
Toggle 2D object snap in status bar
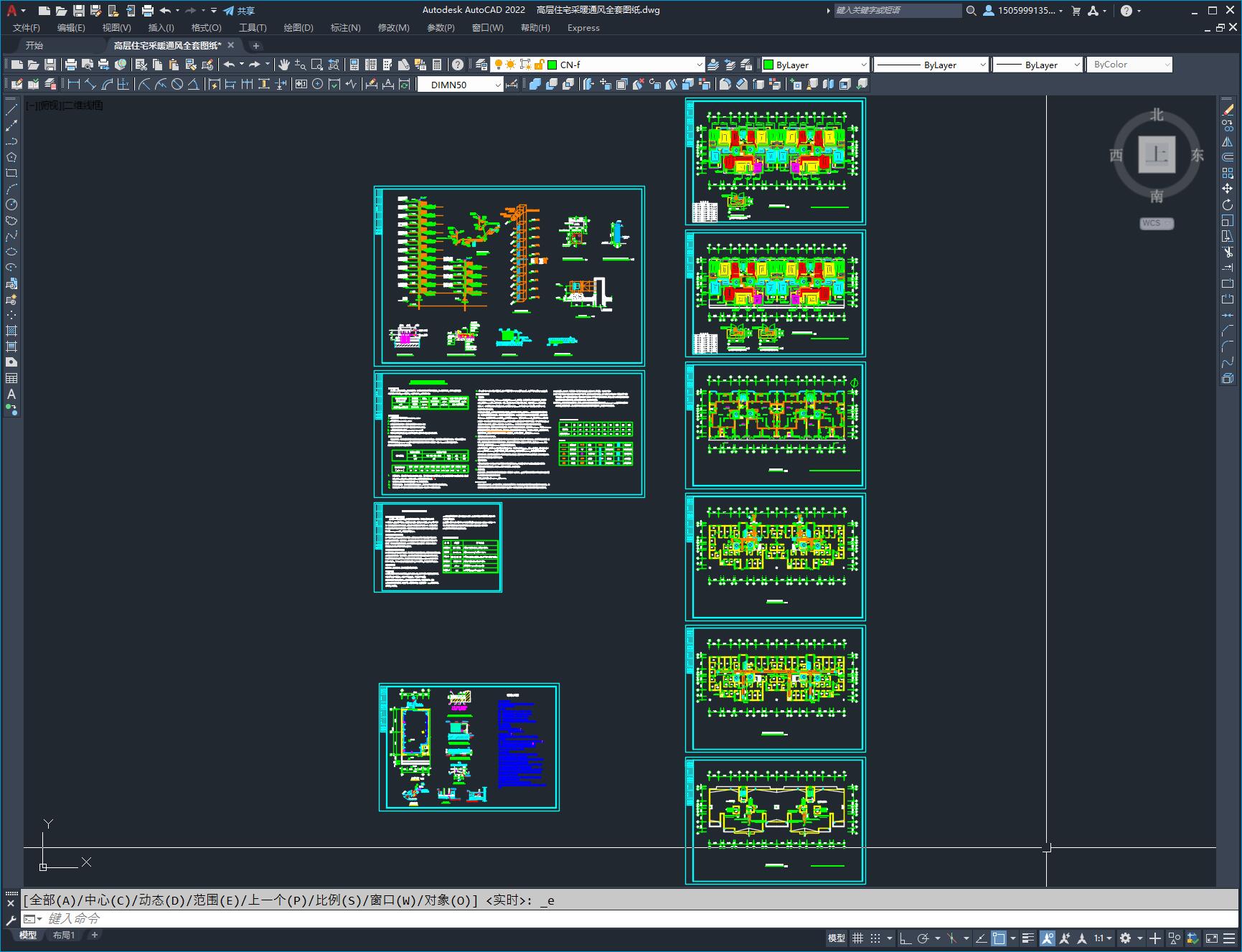[x=999, y=938]
